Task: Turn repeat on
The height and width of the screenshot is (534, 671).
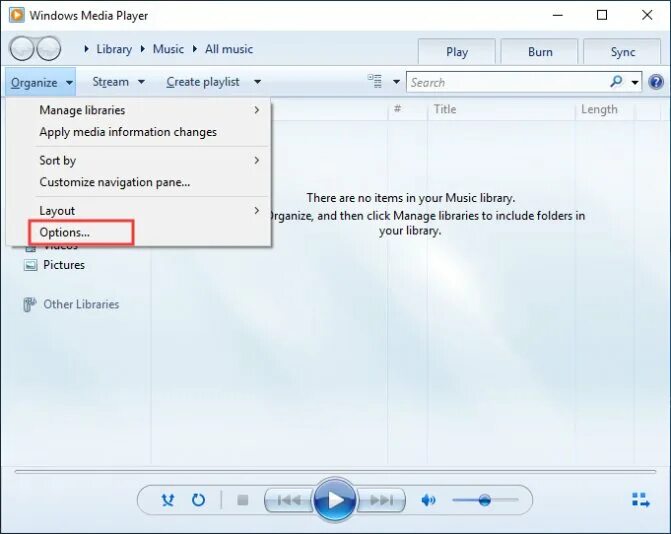Action: (x=198, y=500)
